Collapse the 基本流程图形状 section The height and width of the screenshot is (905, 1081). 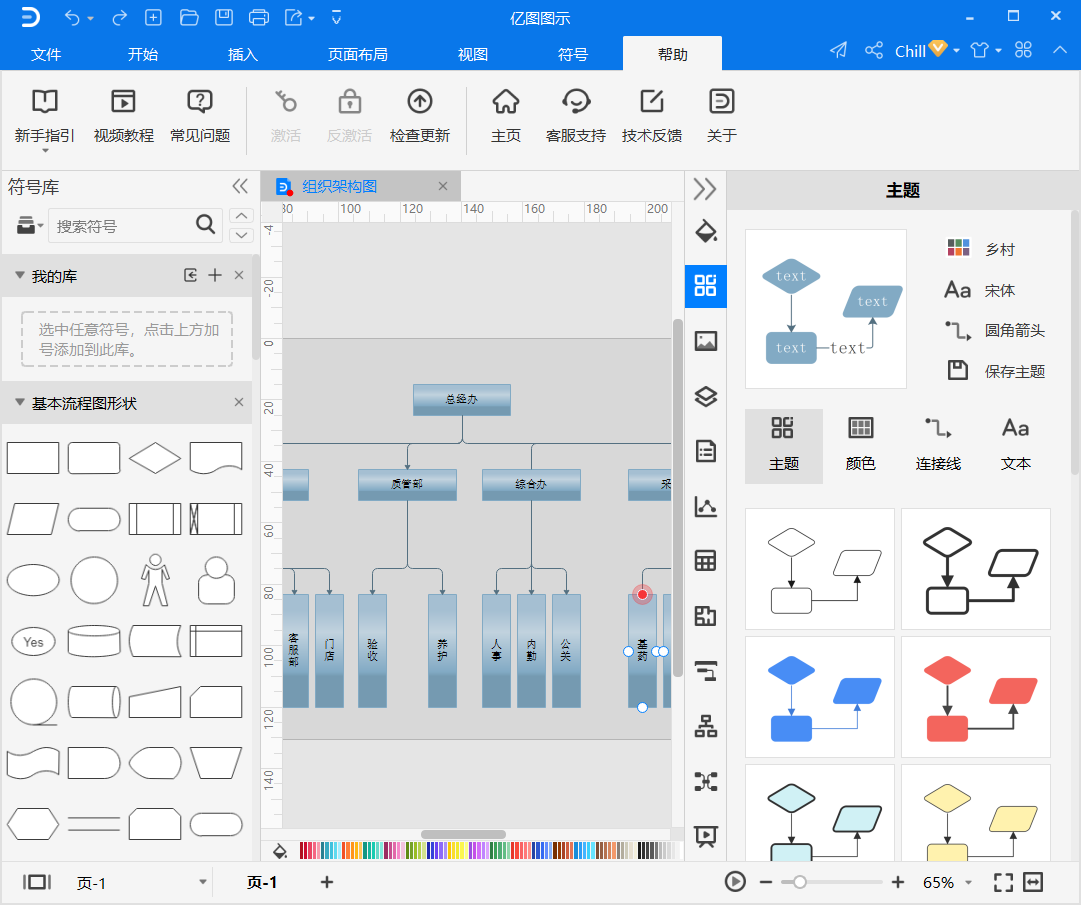[x=19, y=402]
